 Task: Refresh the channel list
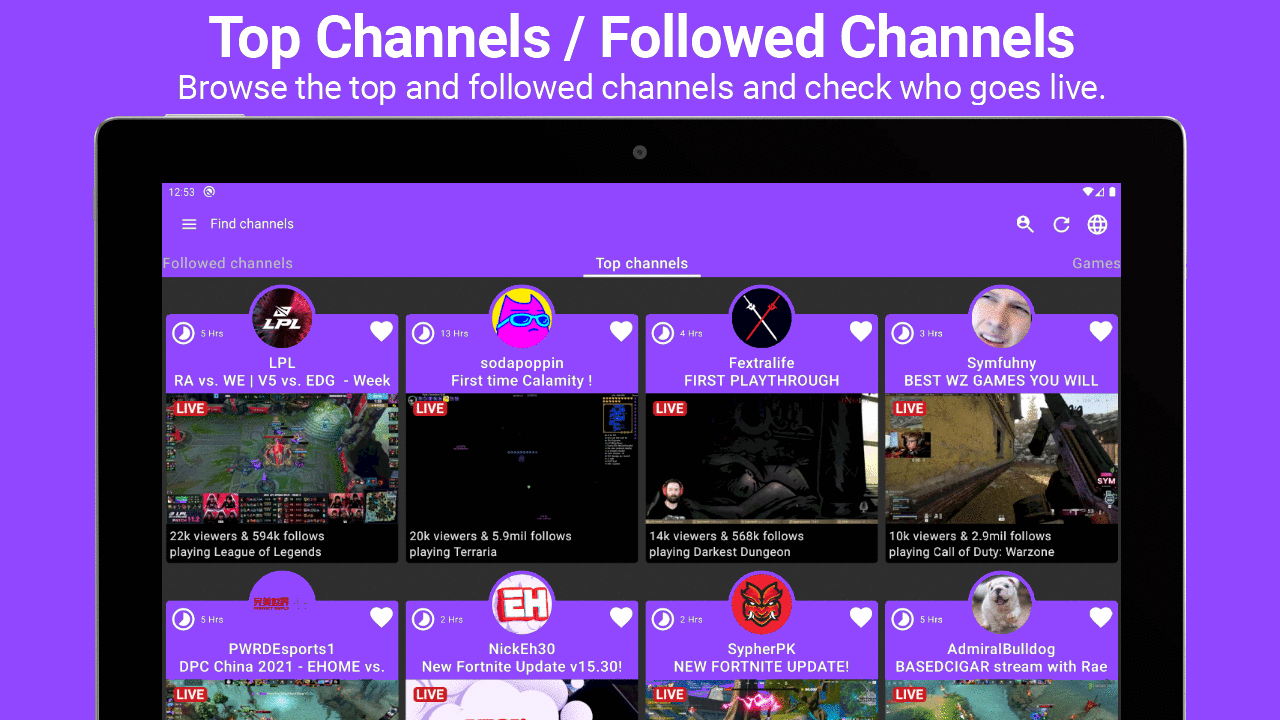tap(1062, 224)
